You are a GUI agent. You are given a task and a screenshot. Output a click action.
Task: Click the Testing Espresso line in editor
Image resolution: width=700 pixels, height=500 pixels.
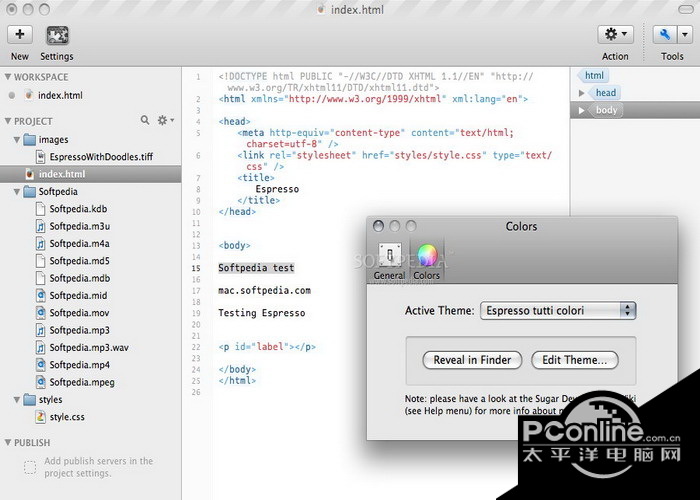click(262, 313)
